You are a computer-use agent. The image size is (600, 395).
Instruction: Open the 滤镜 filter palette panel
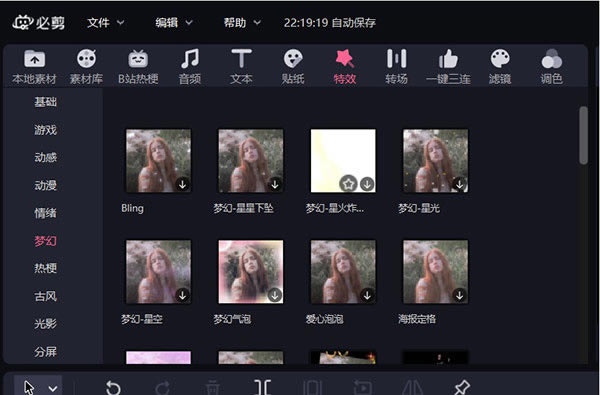(500, 67)
